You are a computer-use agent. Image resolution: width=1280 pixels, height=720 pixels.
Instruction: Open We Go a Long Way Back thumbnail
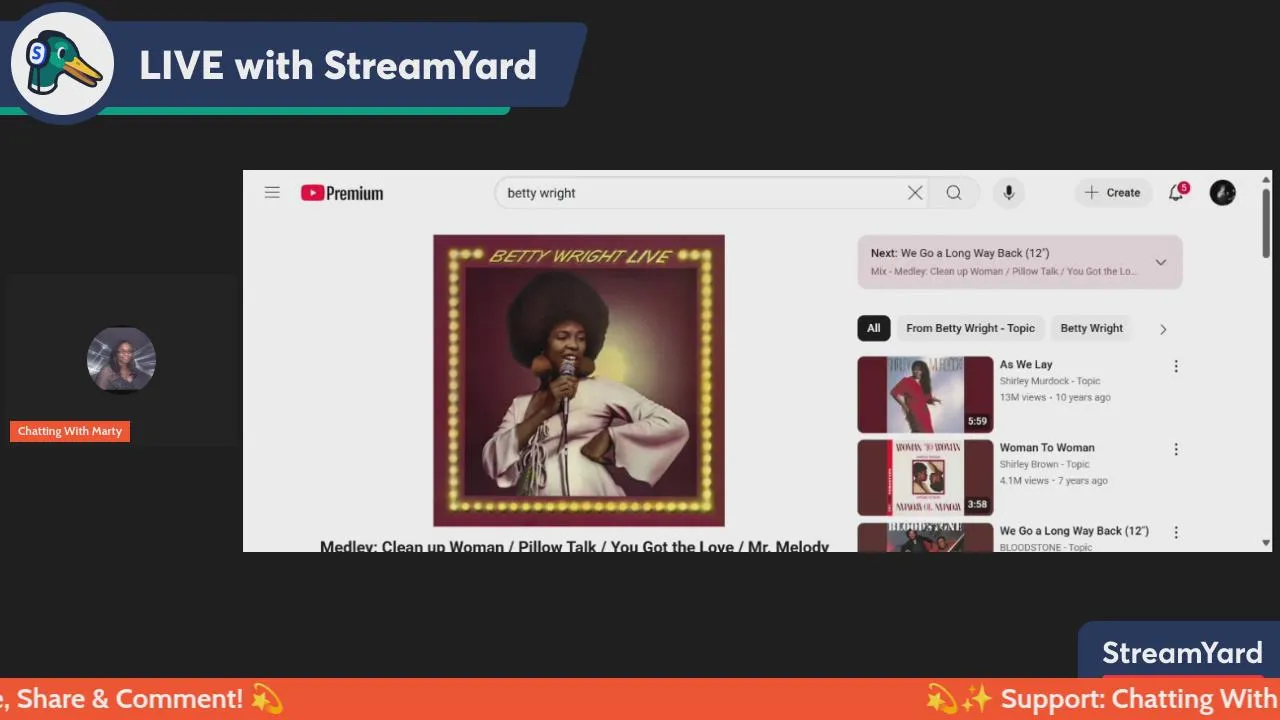pos(925,537)
